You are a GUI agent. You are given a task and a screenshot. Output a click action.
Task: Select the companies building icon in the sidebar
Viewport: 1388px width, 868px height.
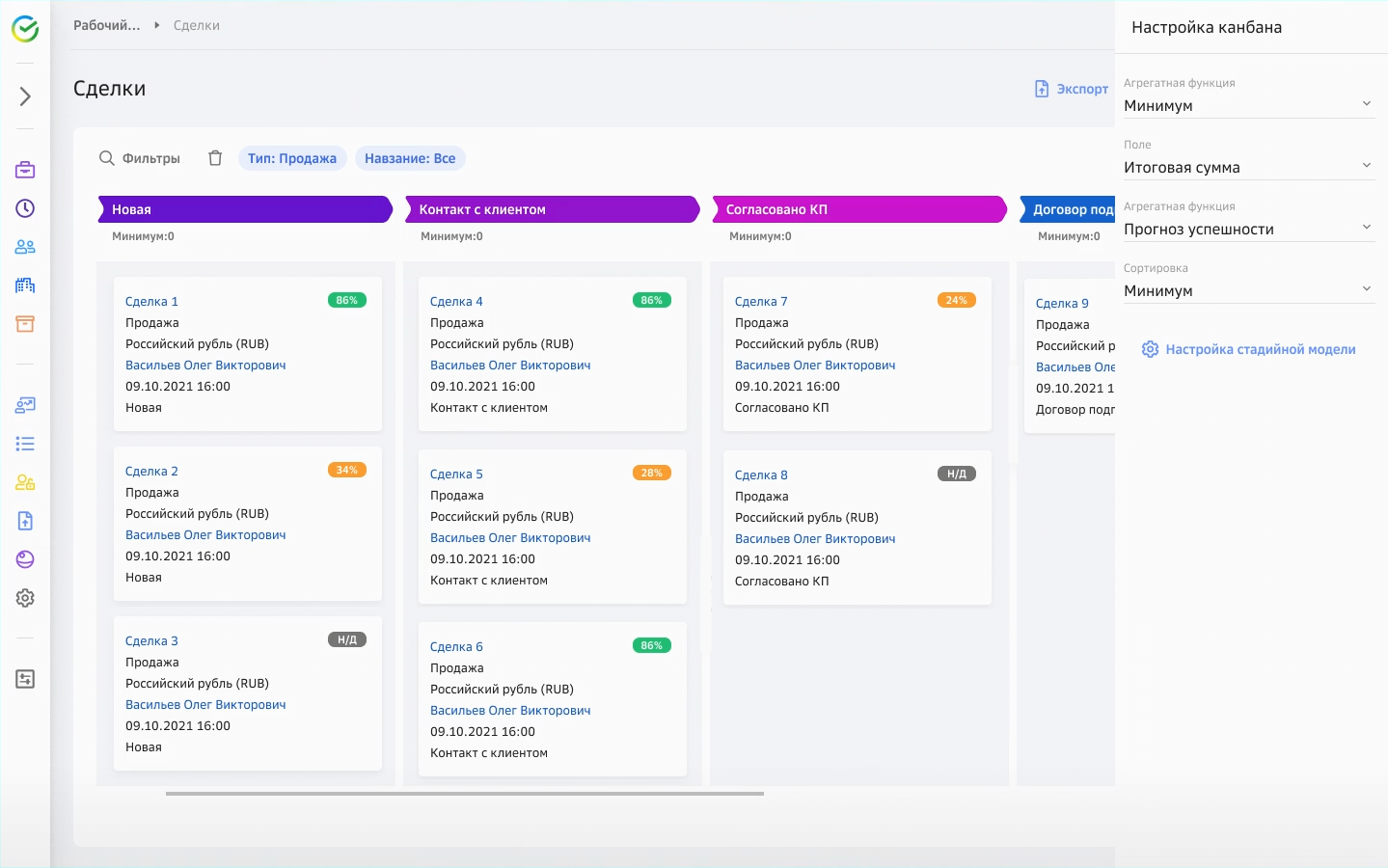[24, 285]
